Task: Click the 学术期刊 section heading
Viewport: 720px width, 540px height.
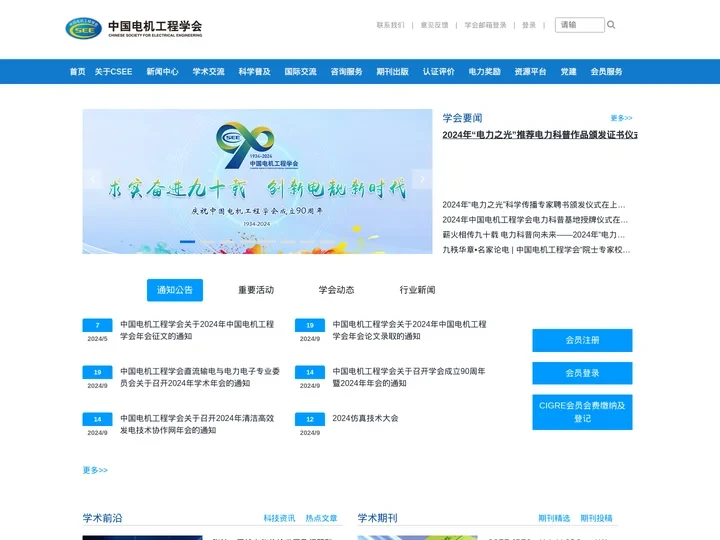Action: pyautogui.click(x=377, y=518)
